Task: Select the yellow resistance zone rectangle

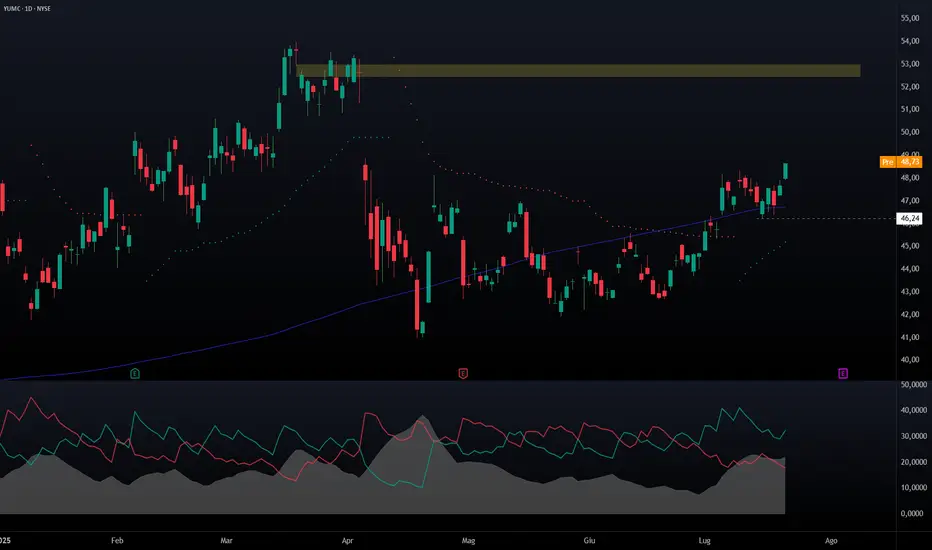Action: [578, 71]
